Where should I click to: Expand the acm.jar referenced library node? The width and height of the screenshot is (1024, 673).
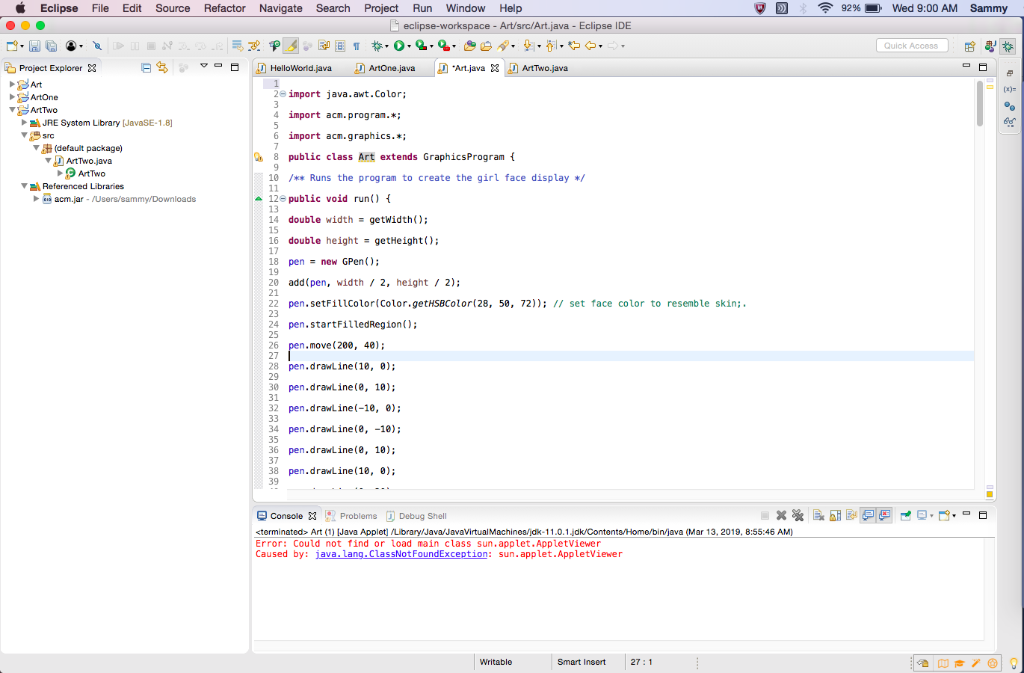[36, 199]
